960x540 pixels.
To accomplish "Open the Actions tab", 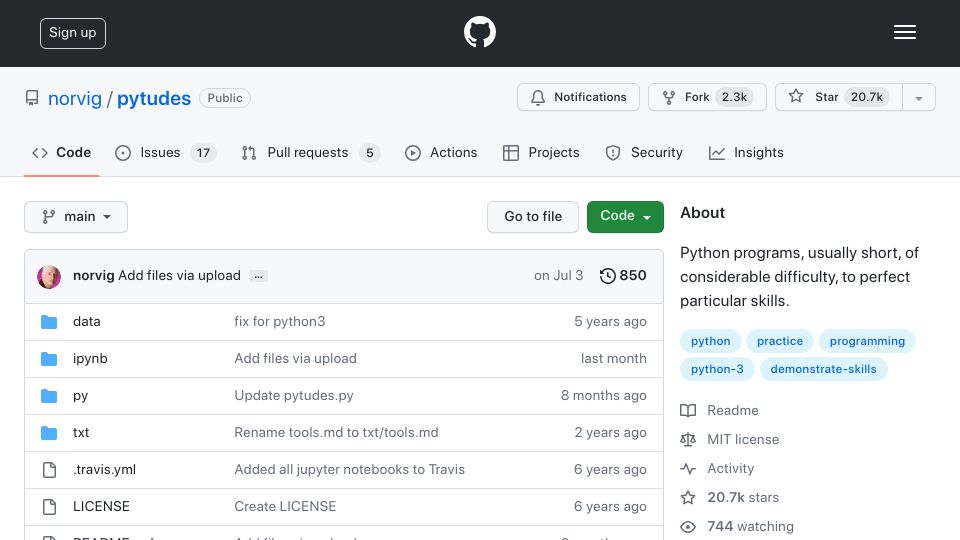I will pos(441,152).
